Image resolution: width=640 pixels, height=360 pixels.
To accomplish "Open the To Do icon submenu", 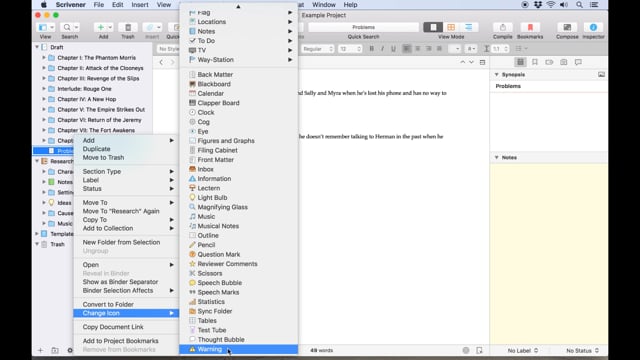I will pyautogui.click(x=238, y=41).
